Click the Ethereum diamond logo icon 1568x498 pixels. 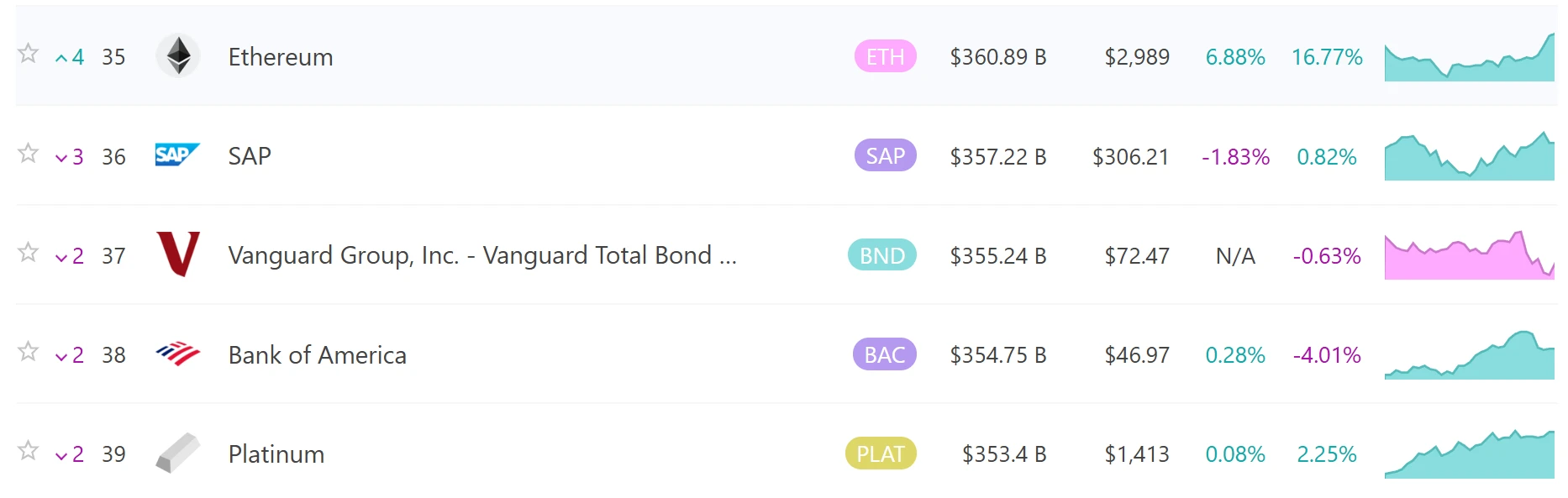pos(178,56)
